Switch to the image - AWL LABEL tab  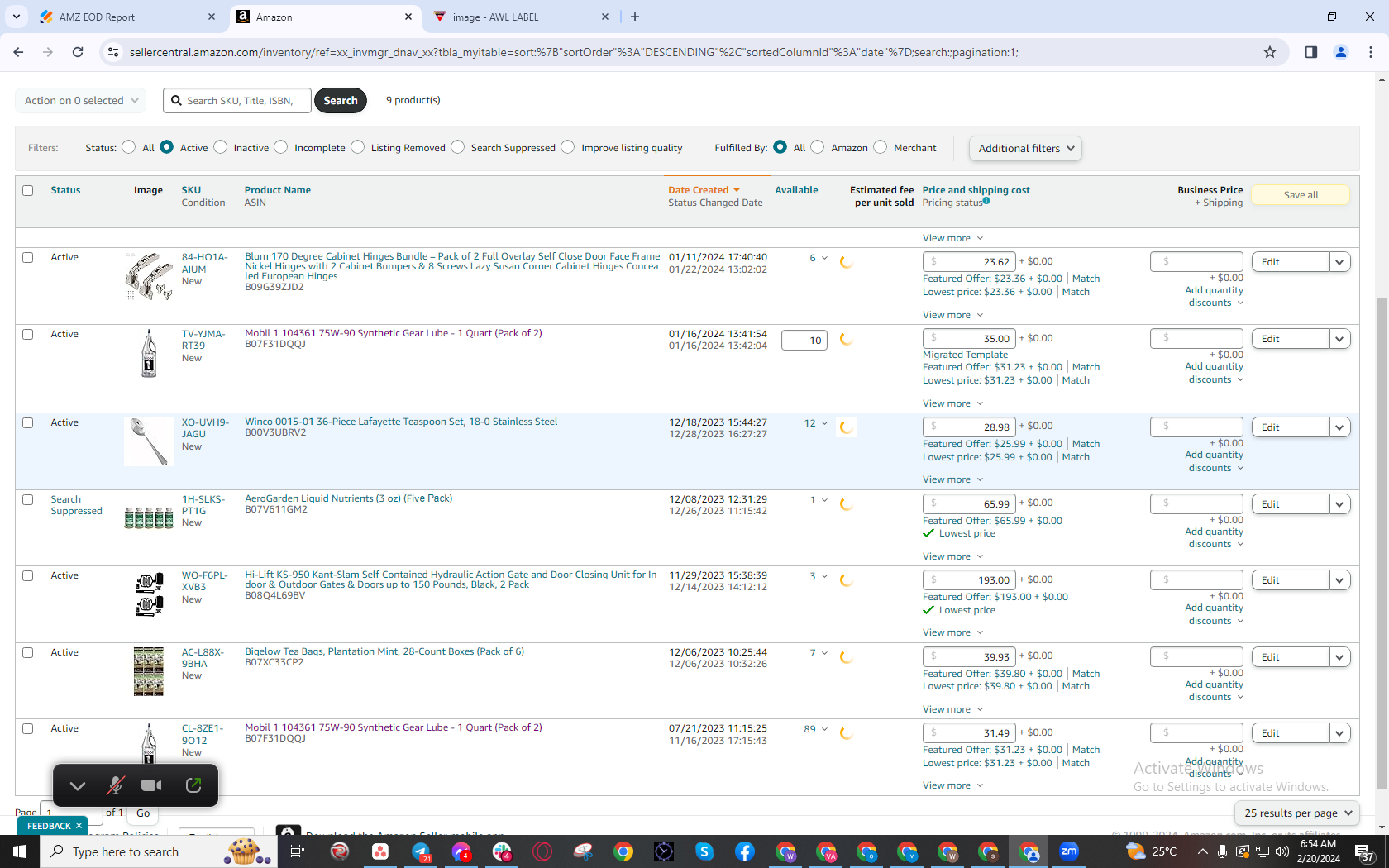point(521,17)
